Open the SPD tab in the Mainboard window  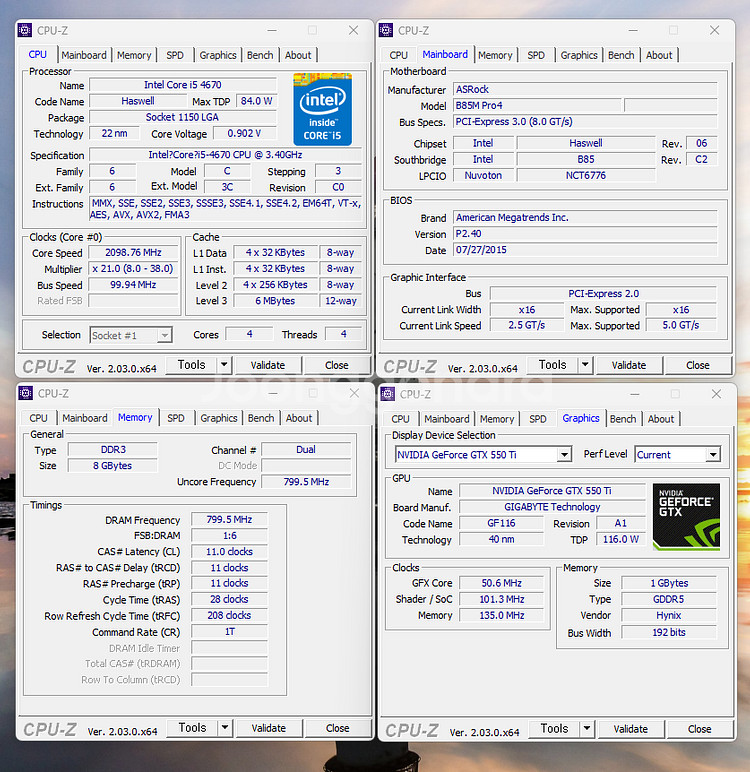click(536, 55)
